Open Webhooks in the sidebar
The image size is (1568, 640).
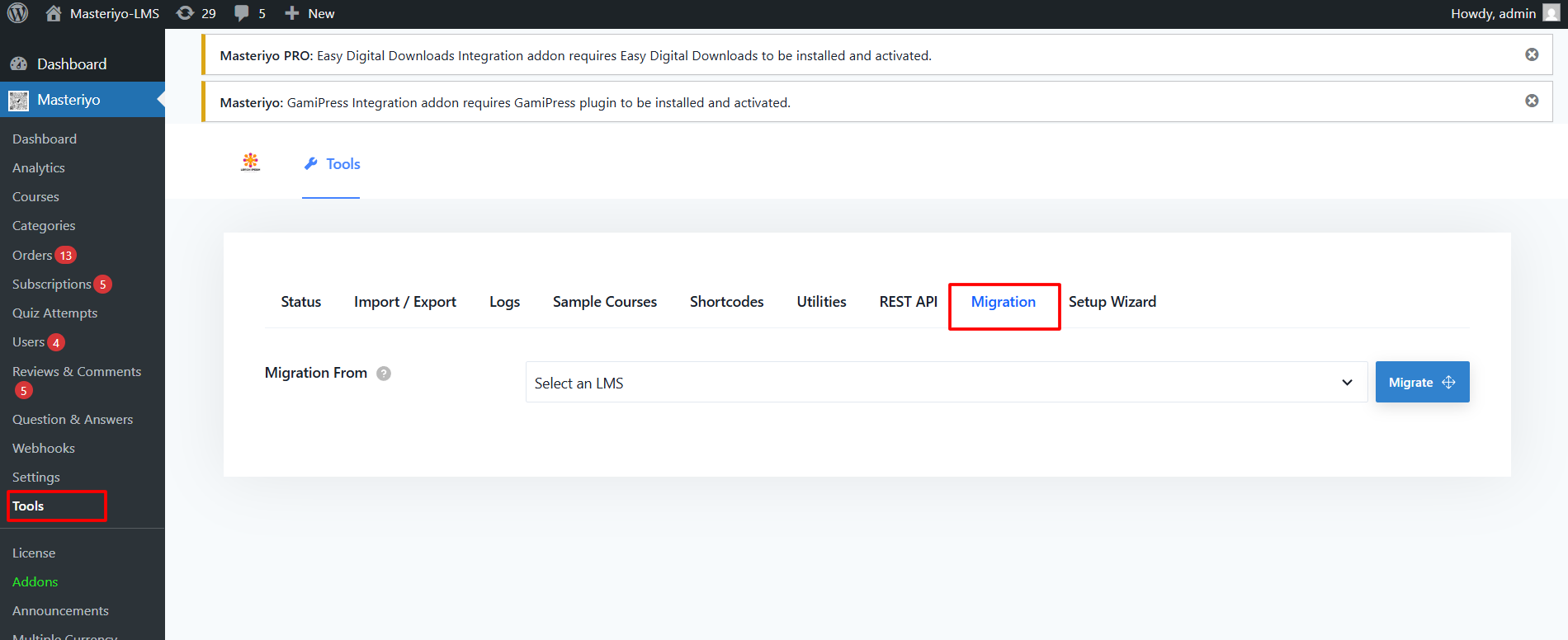click(x=44, y=448)
